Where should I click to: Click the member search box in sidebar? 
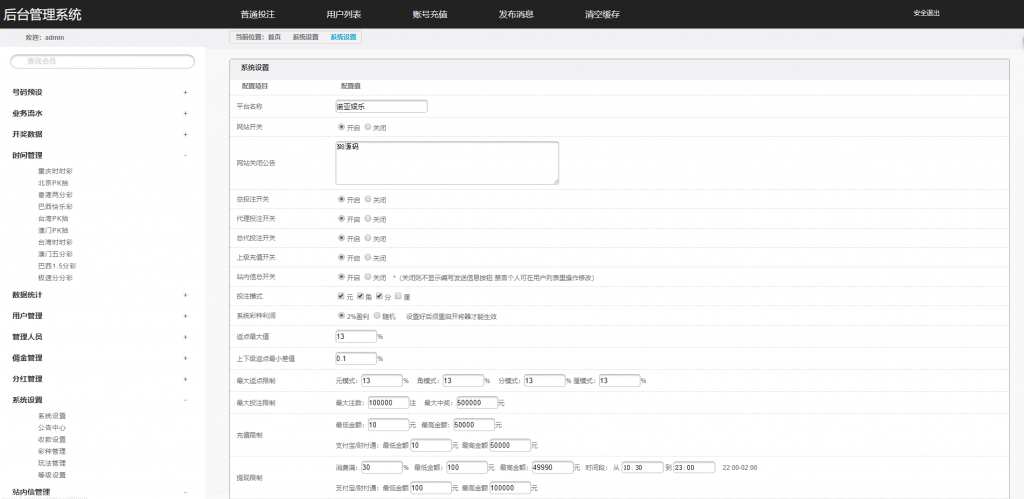coord(102,61)
